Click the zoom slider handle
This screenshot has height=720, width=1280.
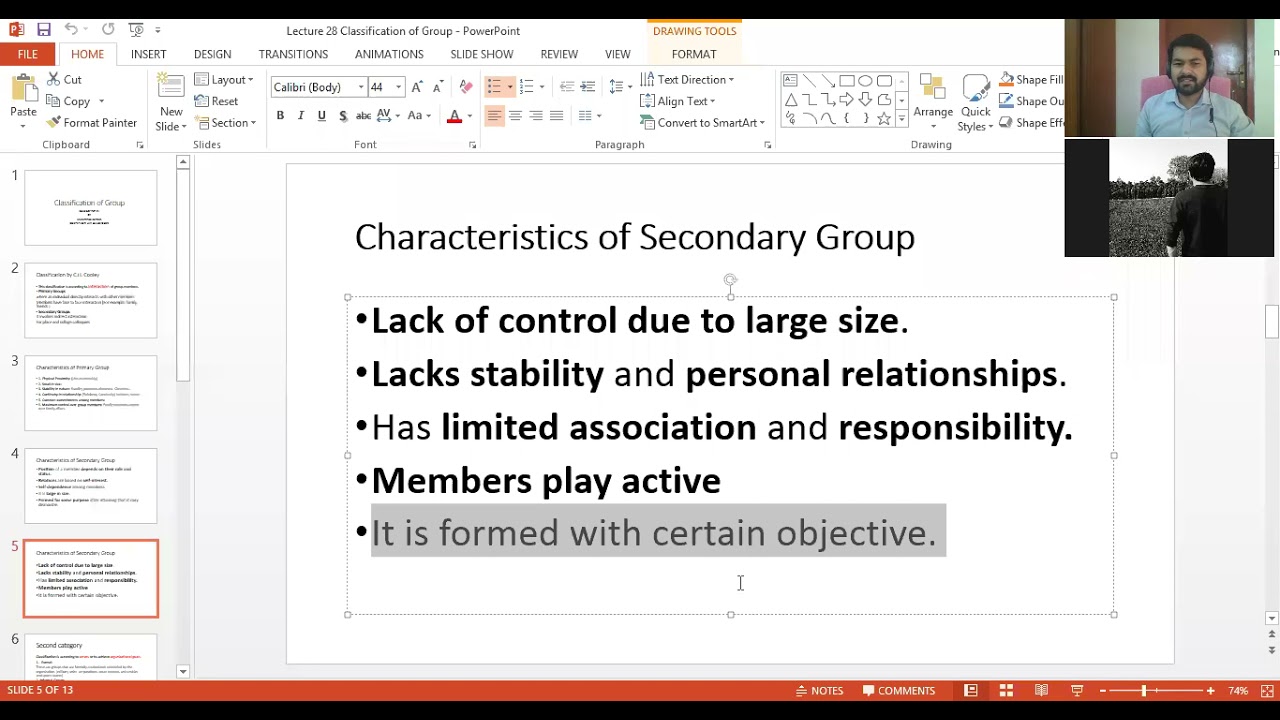[1143, 691]
